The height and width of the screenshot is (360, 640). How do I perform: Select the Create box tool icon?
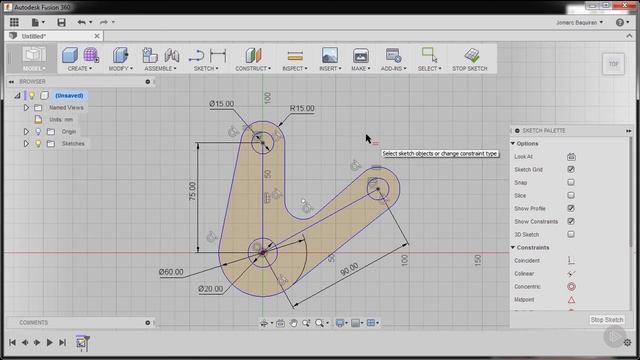[x=70, y=55]
